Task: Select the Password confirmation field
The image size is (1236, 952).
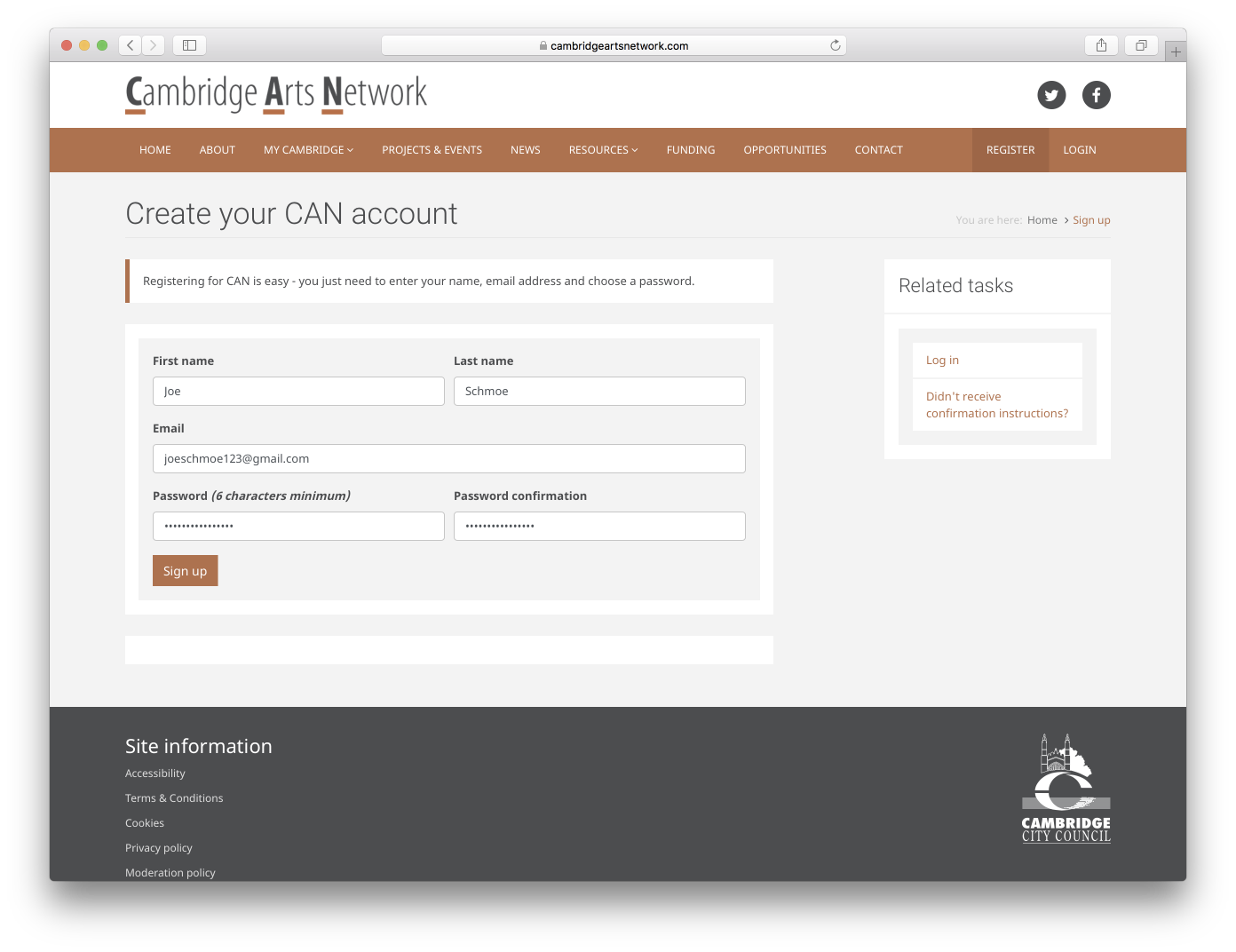Action: (x=599, y=527)
